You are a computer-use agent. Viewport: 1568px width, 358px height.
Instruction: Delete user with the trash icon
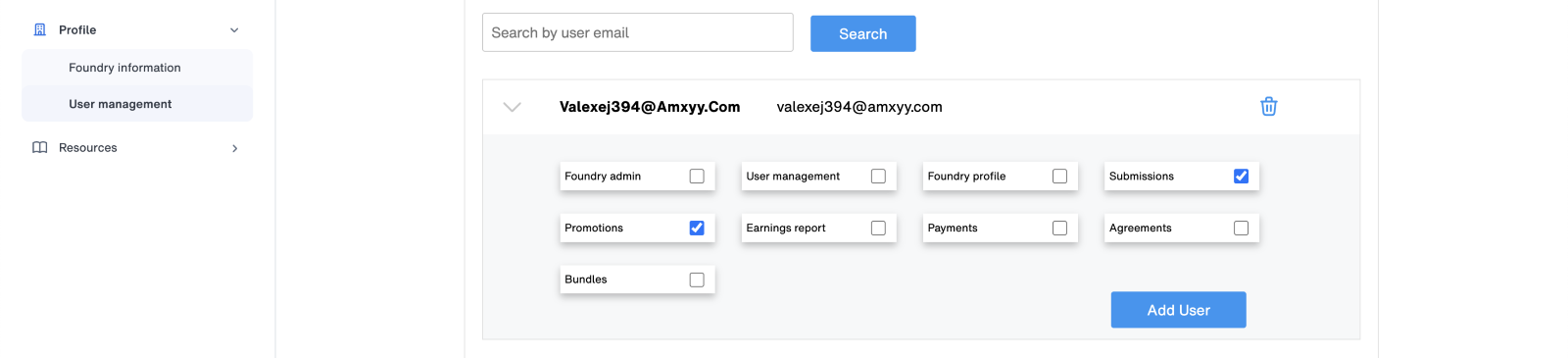tap(1268, 106)
